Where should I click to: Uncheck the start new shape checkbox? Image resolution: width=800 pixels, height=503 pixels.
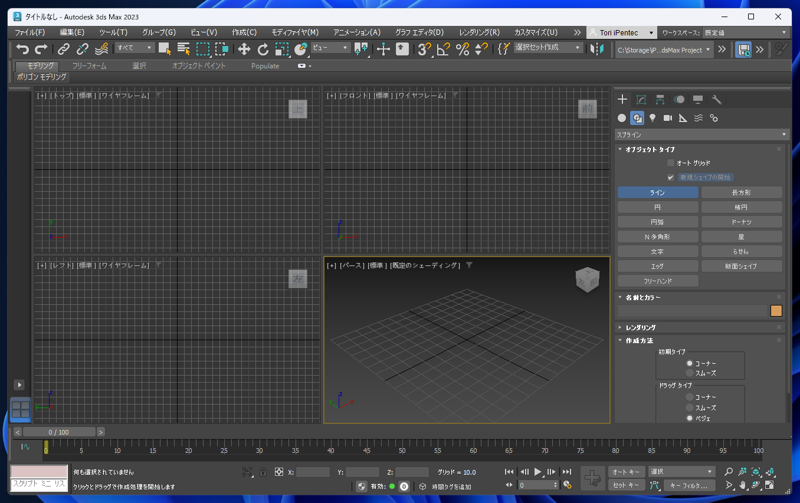coord(670,178)
